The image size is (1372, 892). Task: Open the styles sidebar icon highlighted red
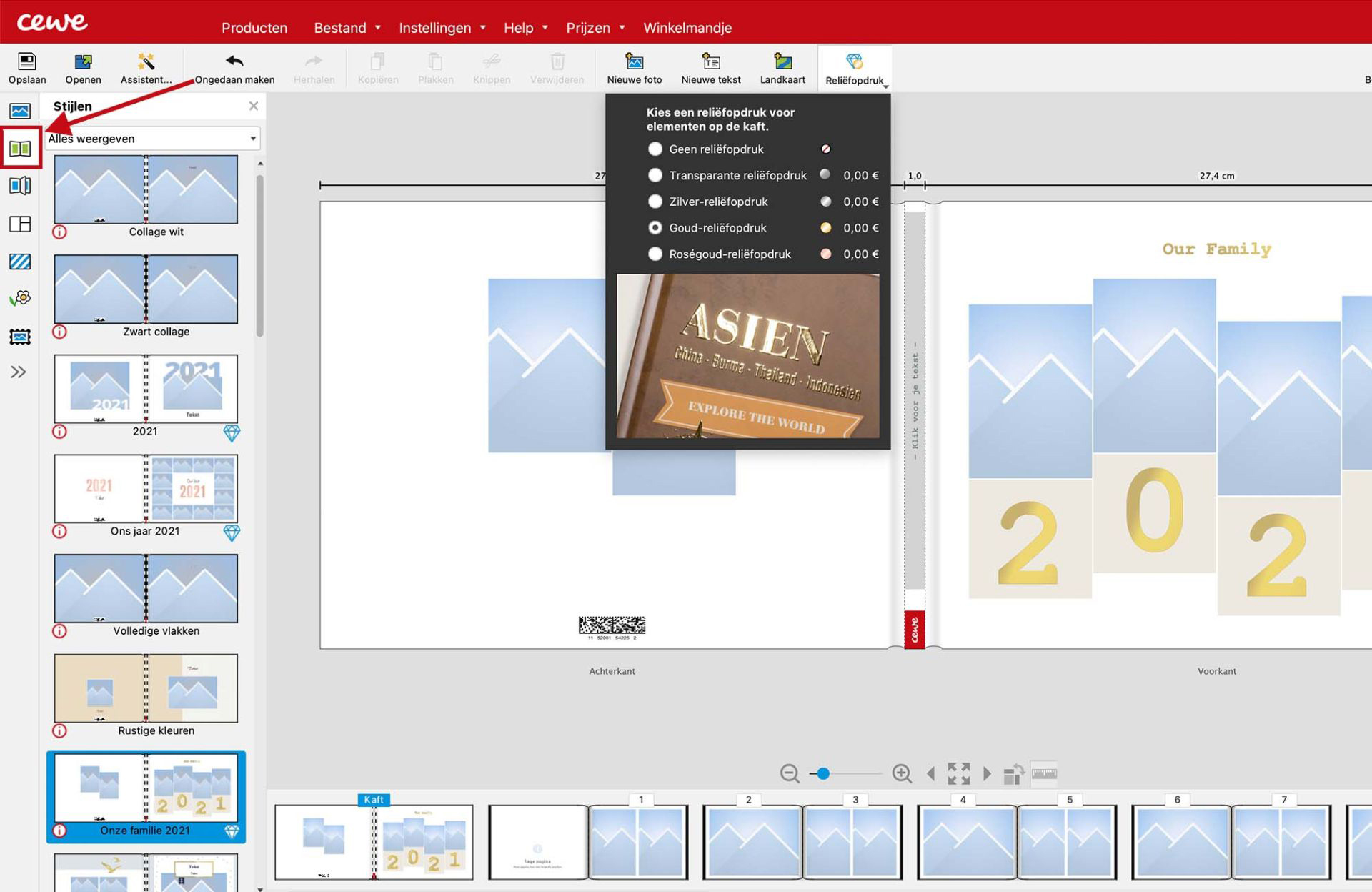(x=21, y=149)
